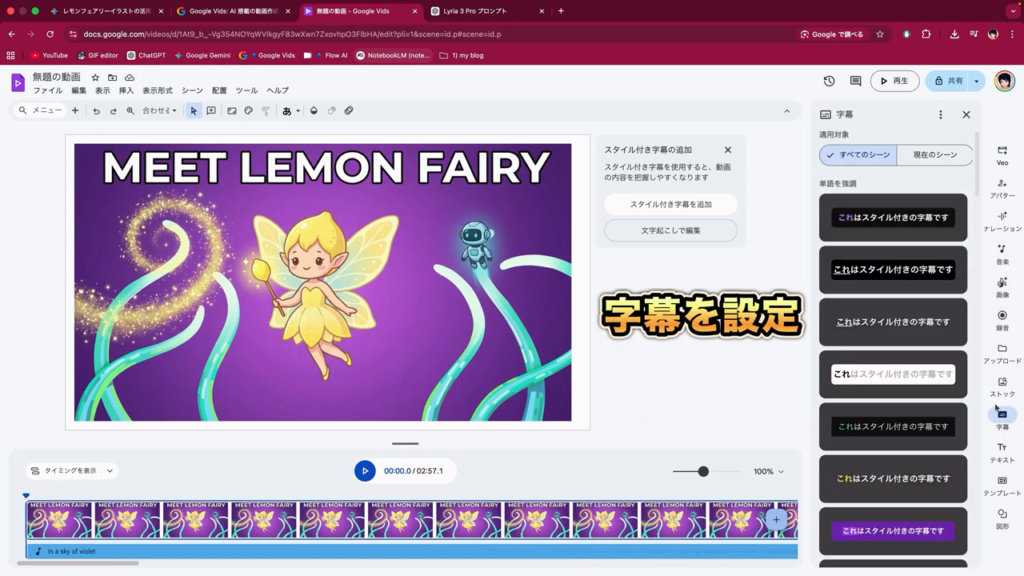Open the シーン menu

pyautogui.click(x=192, y=91)
